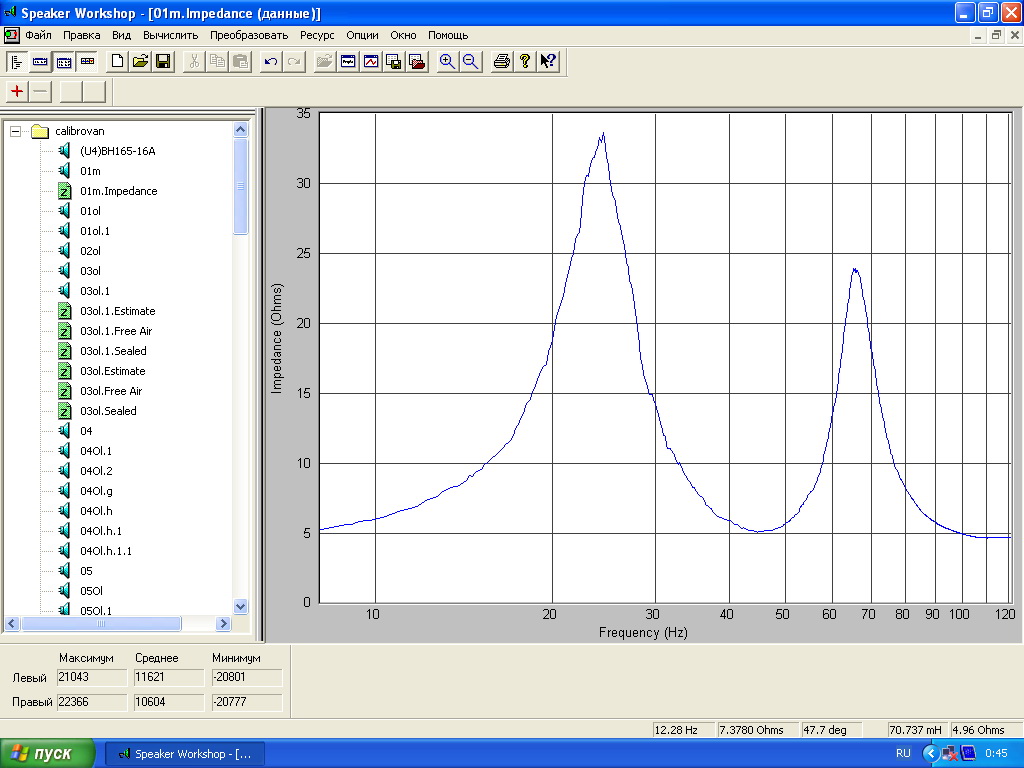Collapse the calibrovan folder tree node
Viewport: 1024px width, 768px height.
click(x=16, y=131)
